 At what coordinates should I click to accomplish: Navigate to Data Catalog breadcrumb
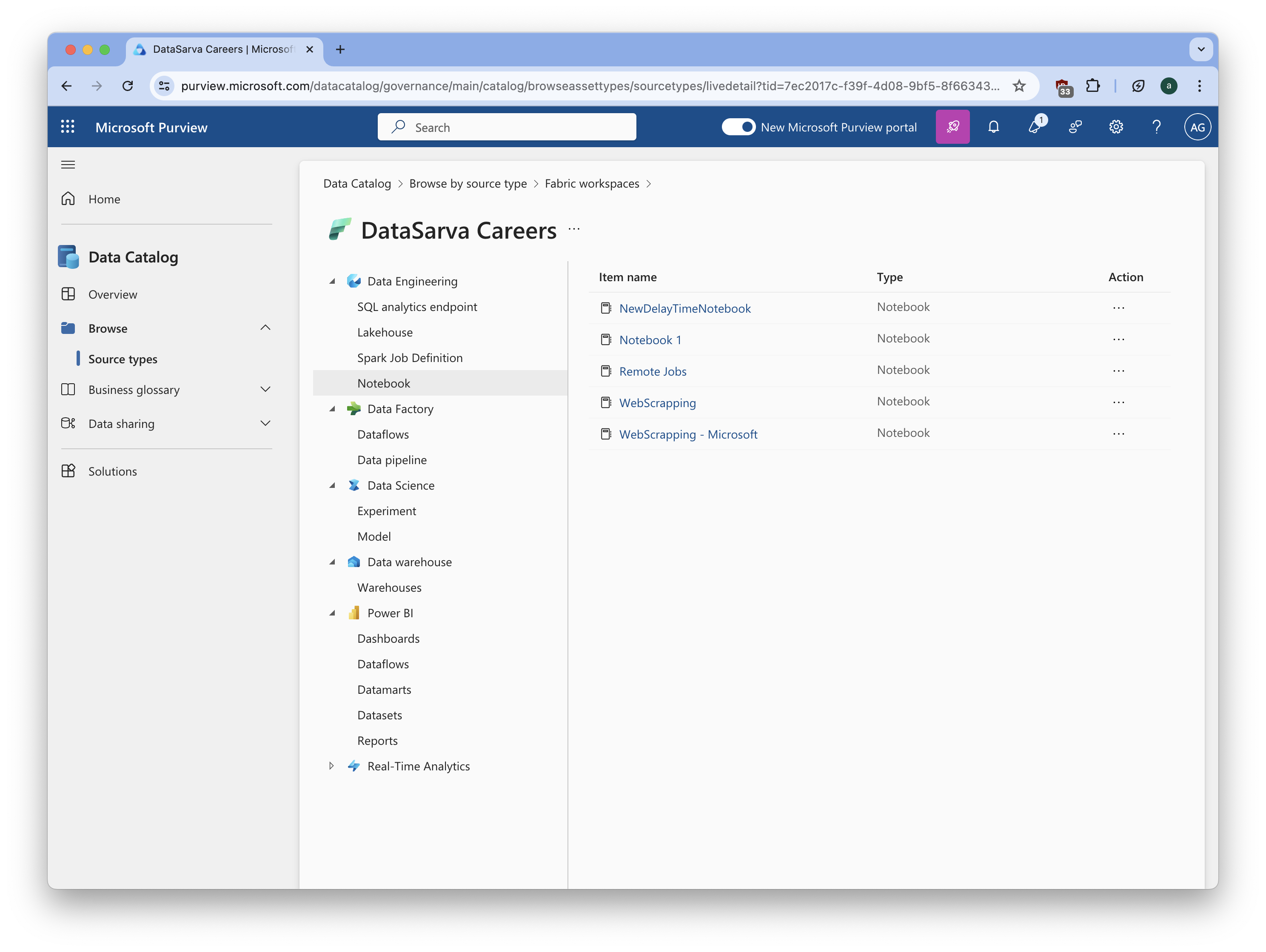[x=357, y=184]
